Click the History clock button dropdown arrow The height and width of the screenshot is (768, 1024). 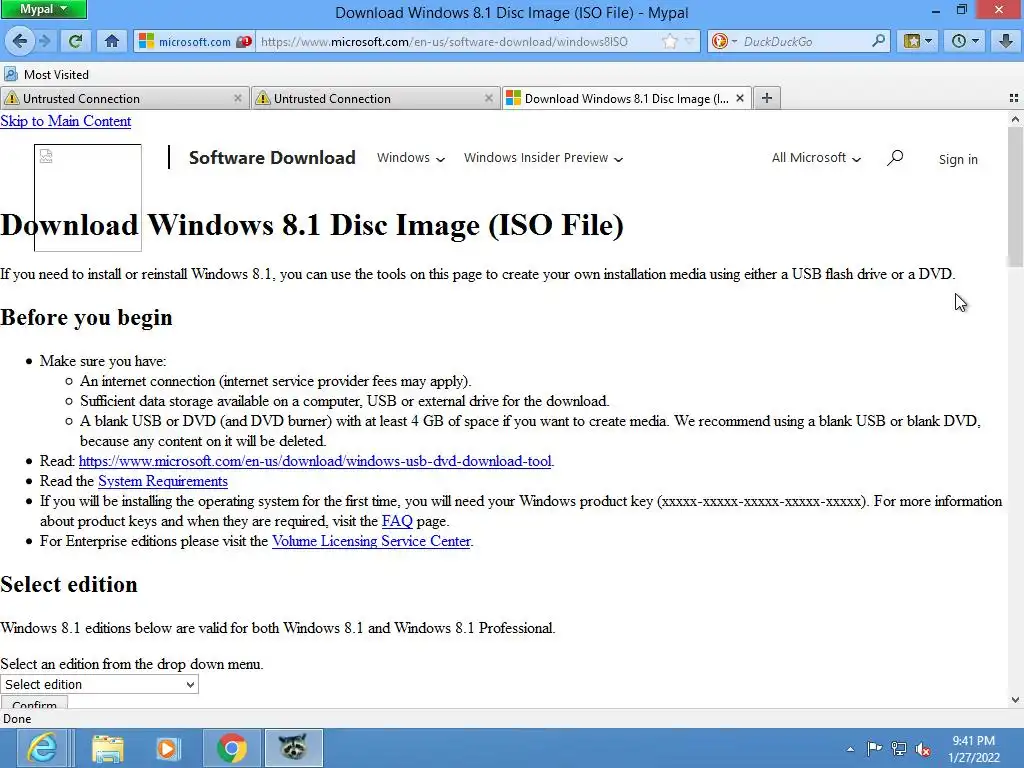(976, 41)
